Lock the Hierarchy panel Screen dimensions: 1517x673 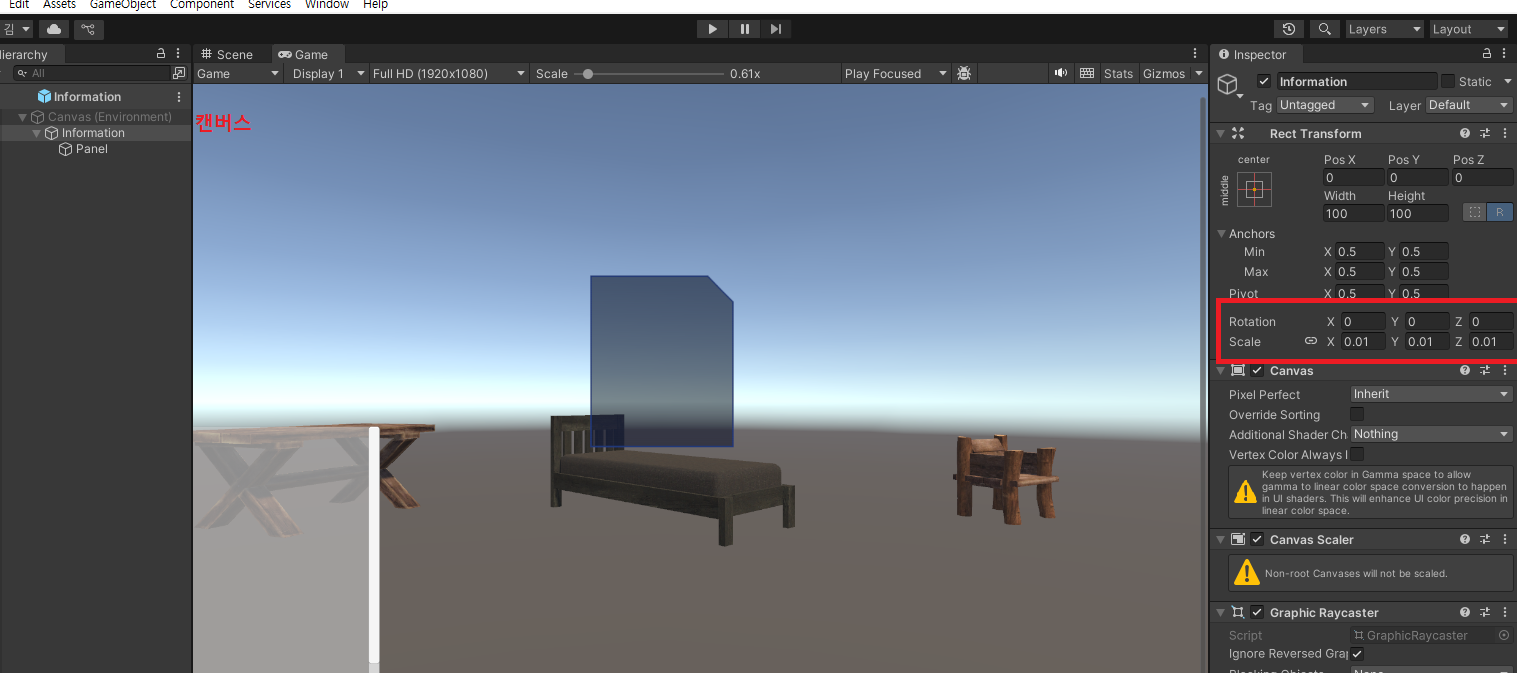(x=161, y=54)
